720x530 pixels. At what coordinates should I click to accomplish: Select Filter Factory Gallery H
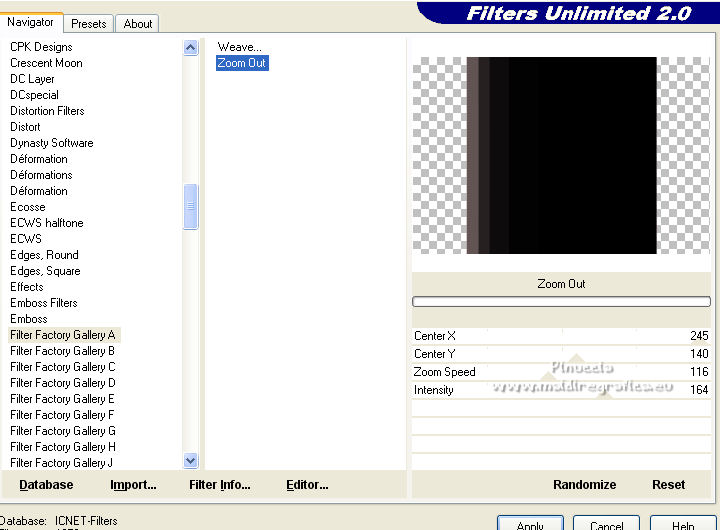click(x=62, y=447)
